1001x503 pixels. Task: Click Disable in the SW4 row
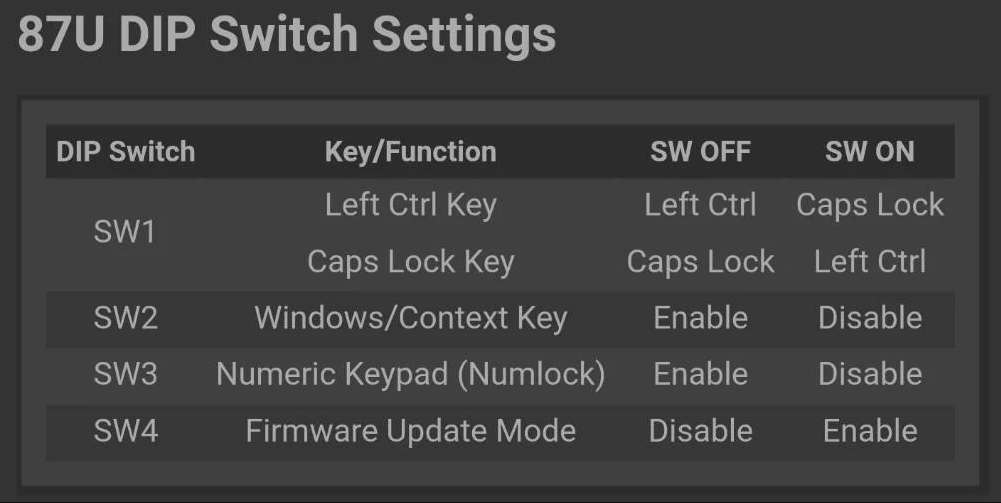[x=700, y=431]
